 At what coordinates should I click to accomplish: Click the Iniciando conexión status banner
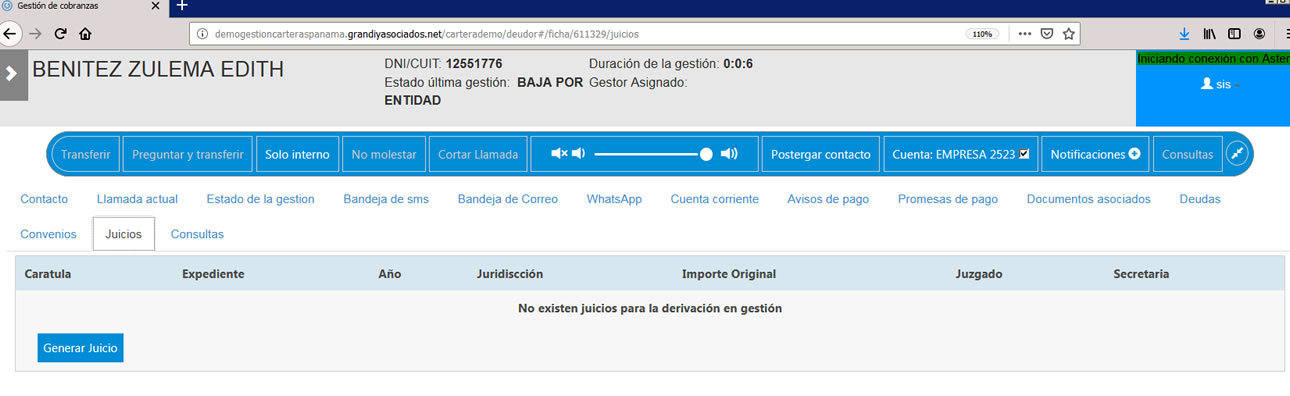[1213, 58]
